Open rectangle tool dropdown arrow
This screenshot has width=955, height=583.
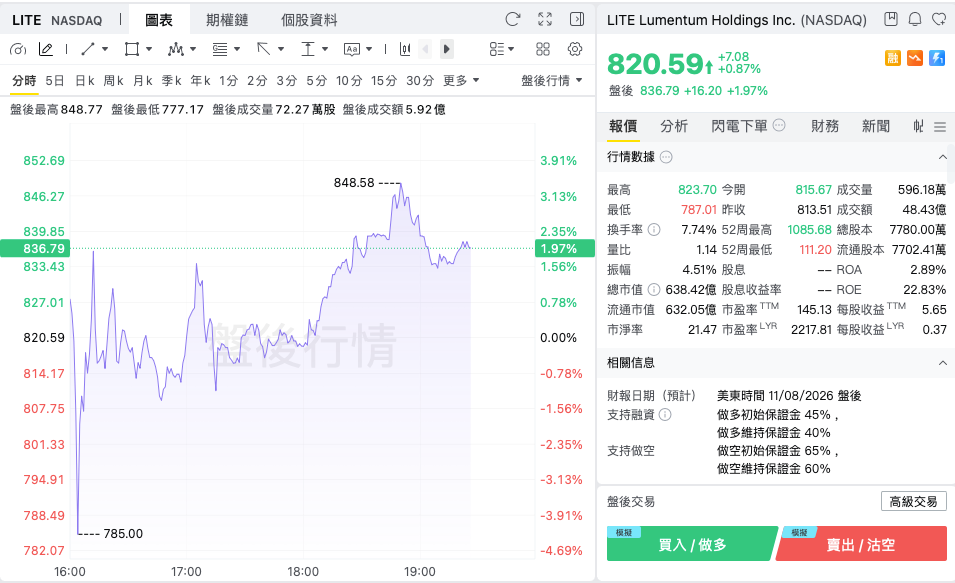149,49
